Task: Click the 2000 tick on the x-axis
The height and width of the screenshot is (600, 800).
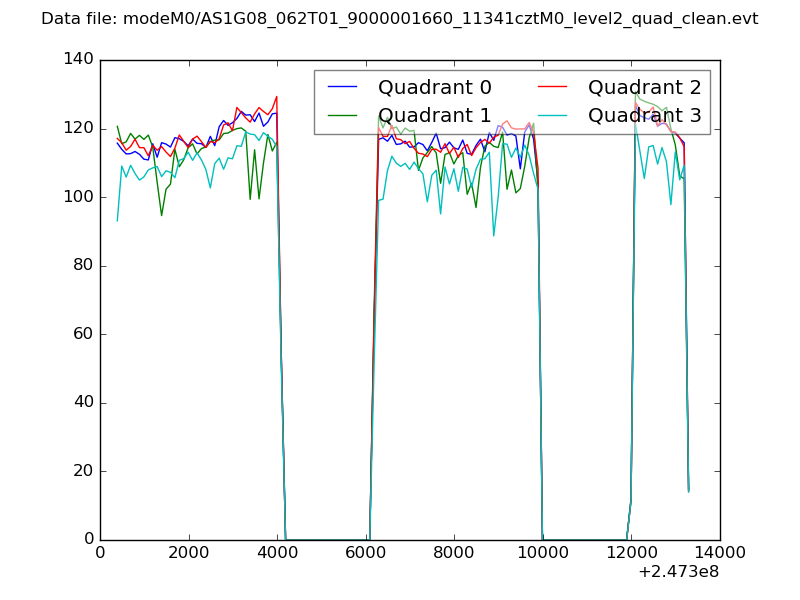Action: [x=188, y=552]
